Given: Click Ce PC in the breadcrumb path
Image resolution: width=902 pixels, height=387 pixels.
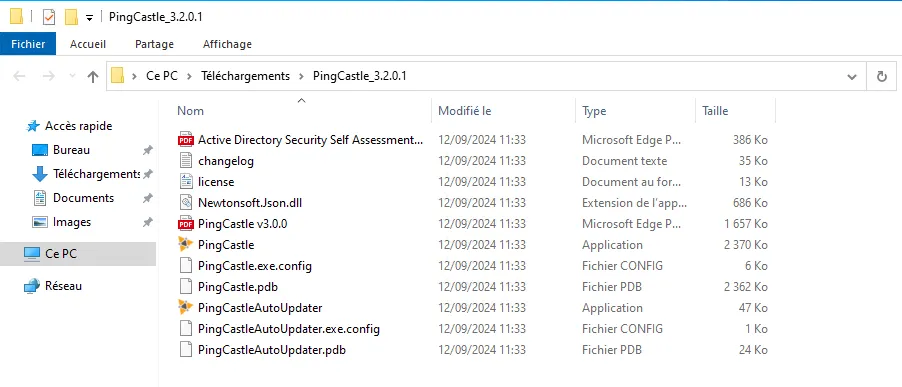Looking at the screenshot, I should pos(162,76).
